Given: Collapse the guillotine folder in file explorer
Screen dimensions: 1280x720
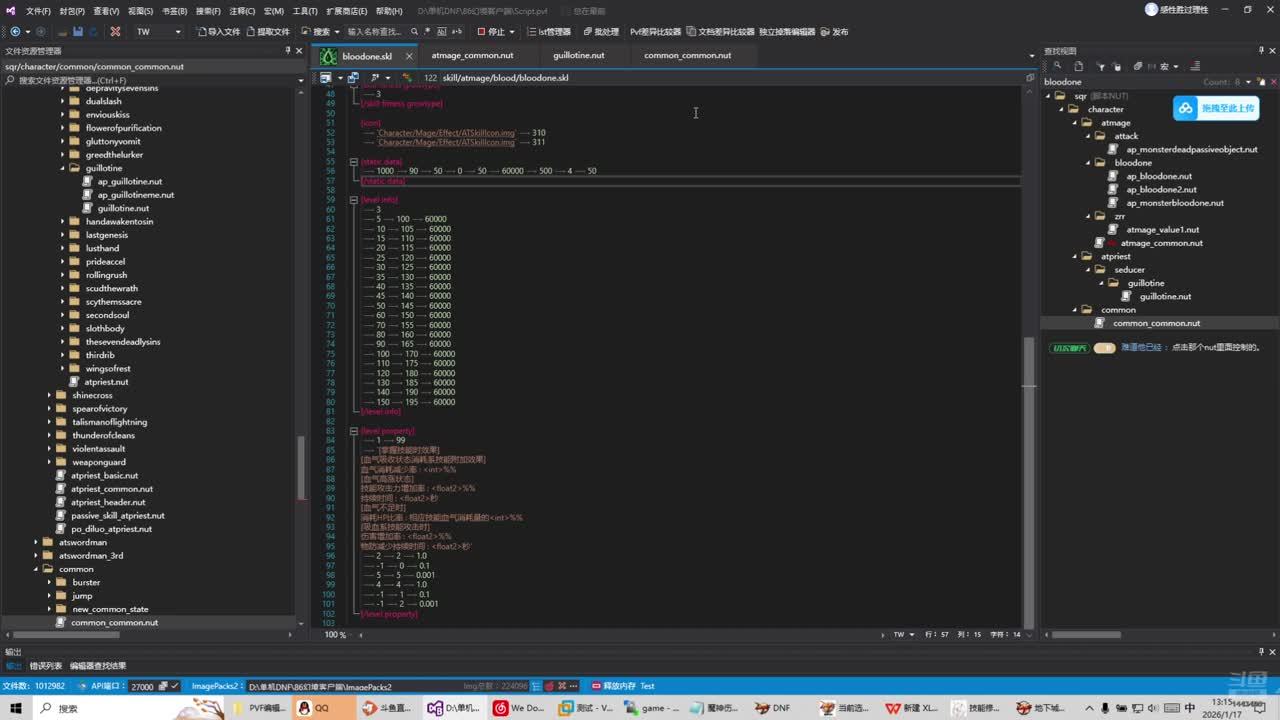Looking at the screenshot, I should click(62, 168).
